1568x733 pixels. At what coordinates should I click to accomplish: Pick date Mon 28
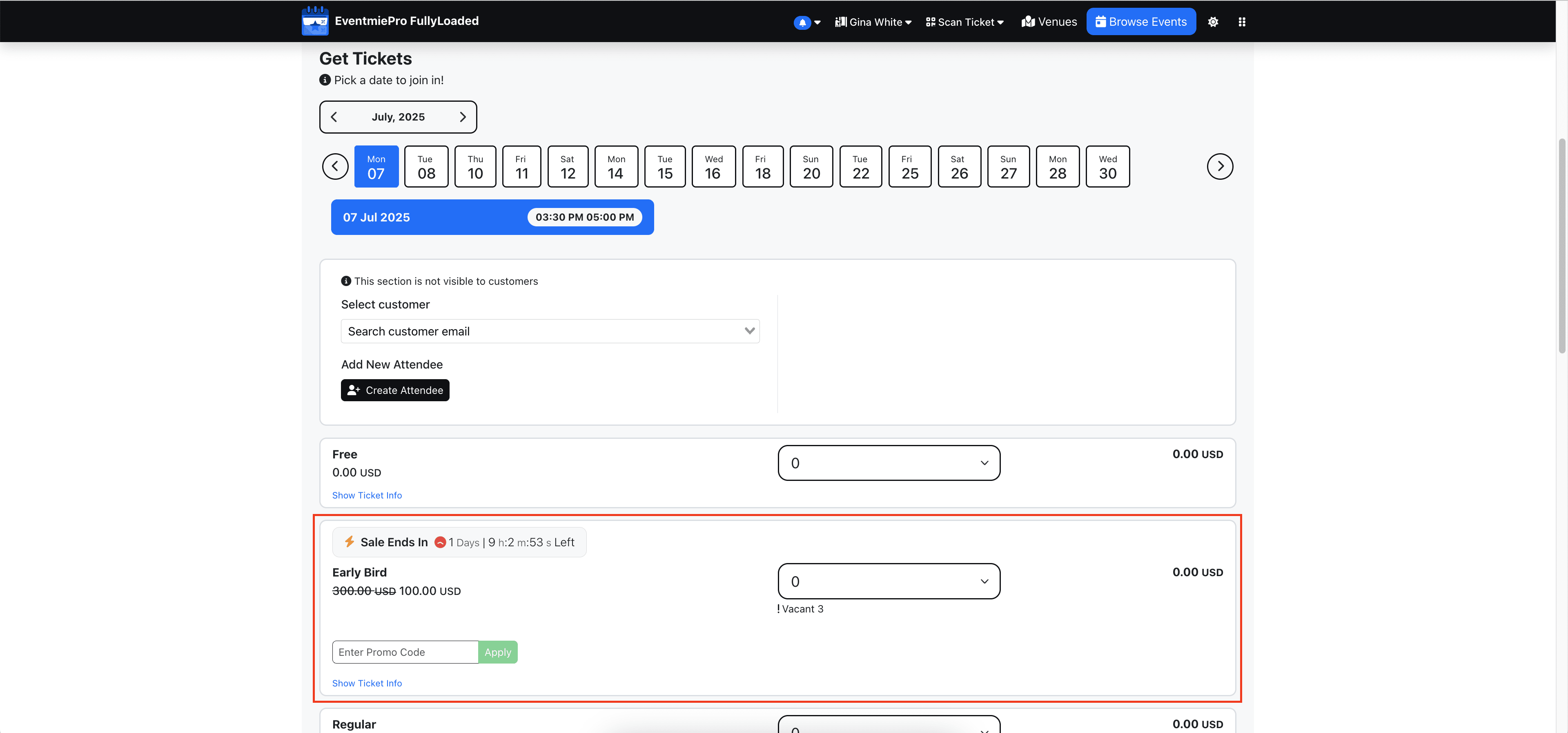coord(1058,166)
